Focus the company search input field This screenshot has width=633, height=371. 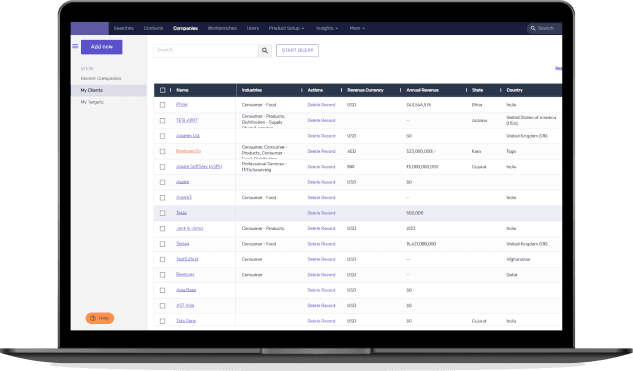pyautogui.click(x=206, y=50)
